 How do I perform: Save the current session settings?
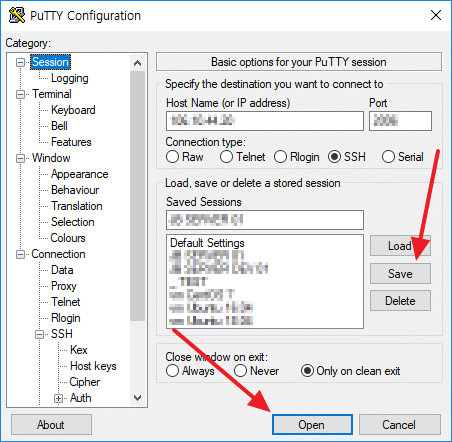(x=400, y=274)
